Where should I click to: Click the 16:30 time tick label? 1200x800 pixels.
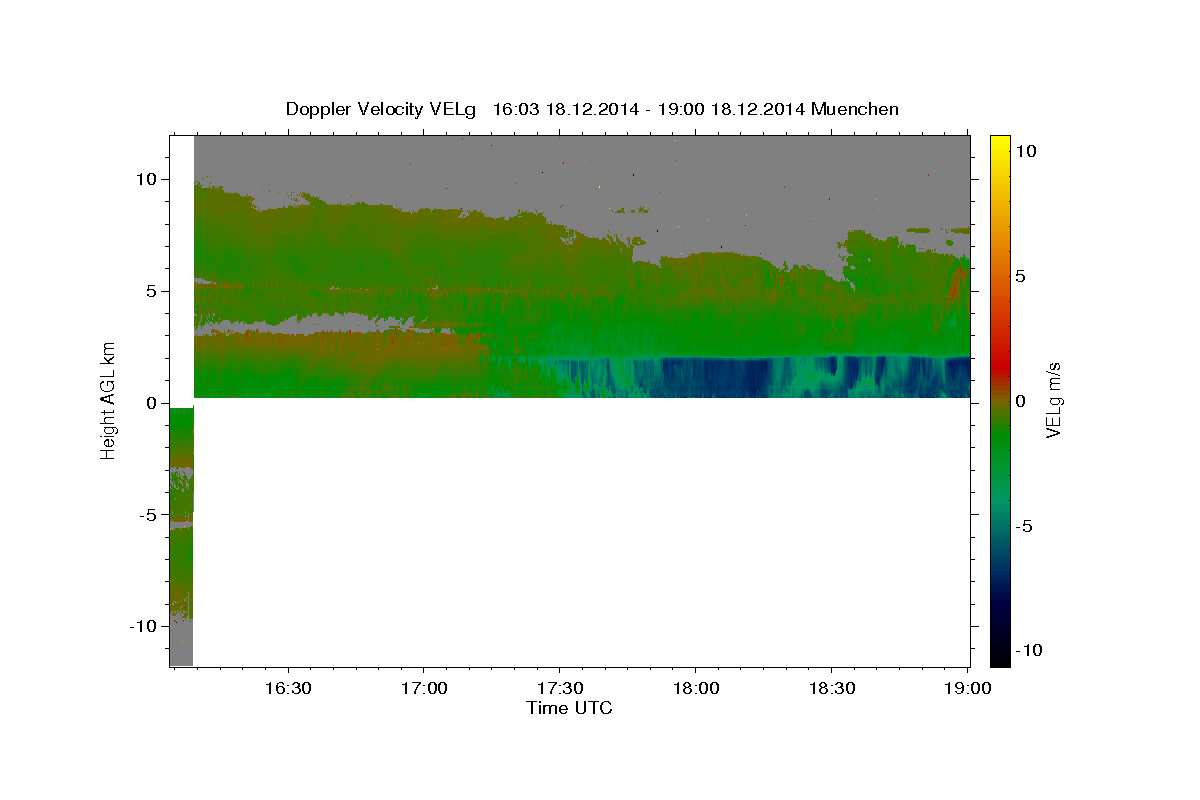click(288, 689)
